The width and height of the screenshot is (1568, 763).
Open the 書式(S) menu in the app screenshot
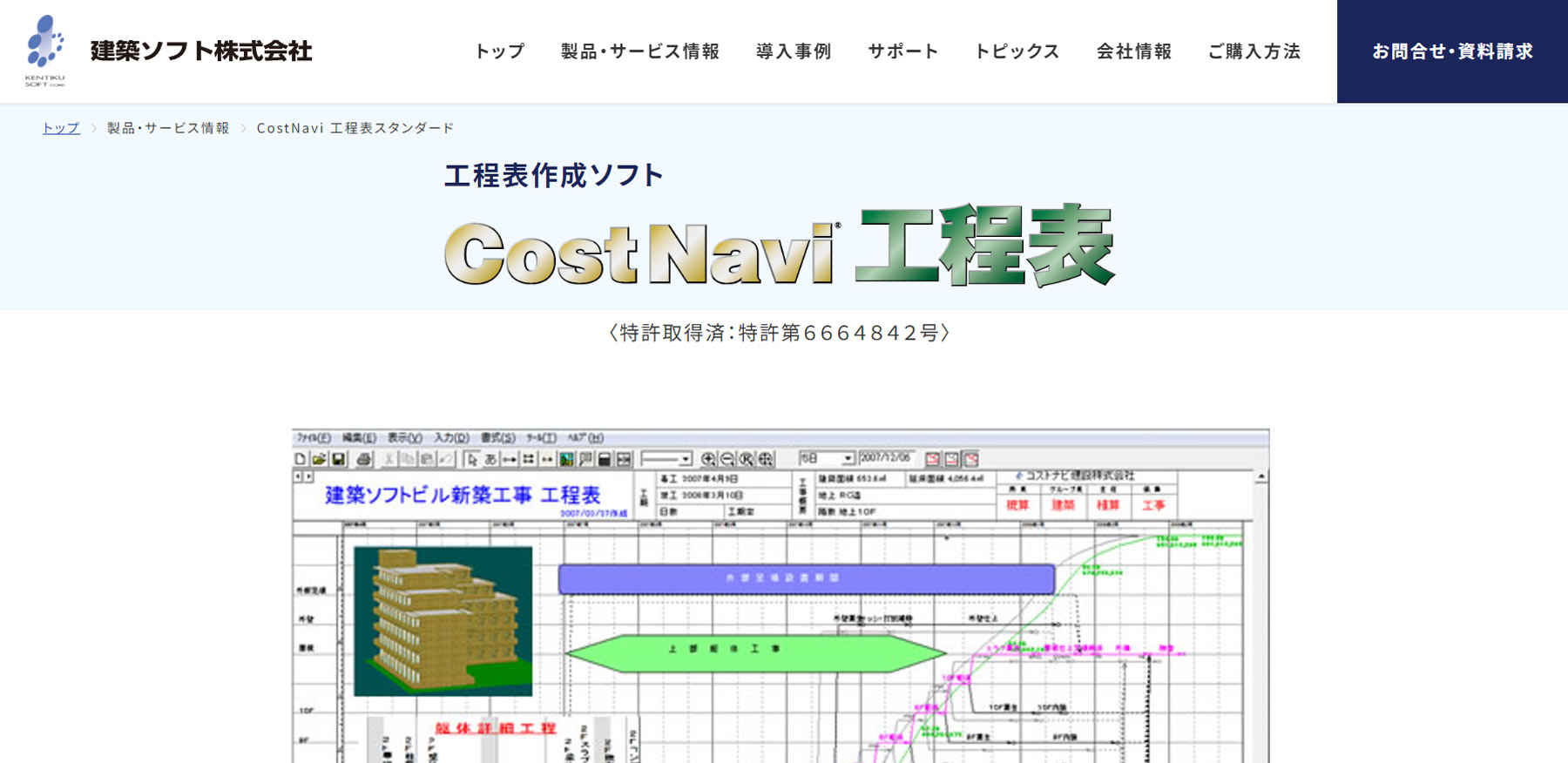(498, 438)
